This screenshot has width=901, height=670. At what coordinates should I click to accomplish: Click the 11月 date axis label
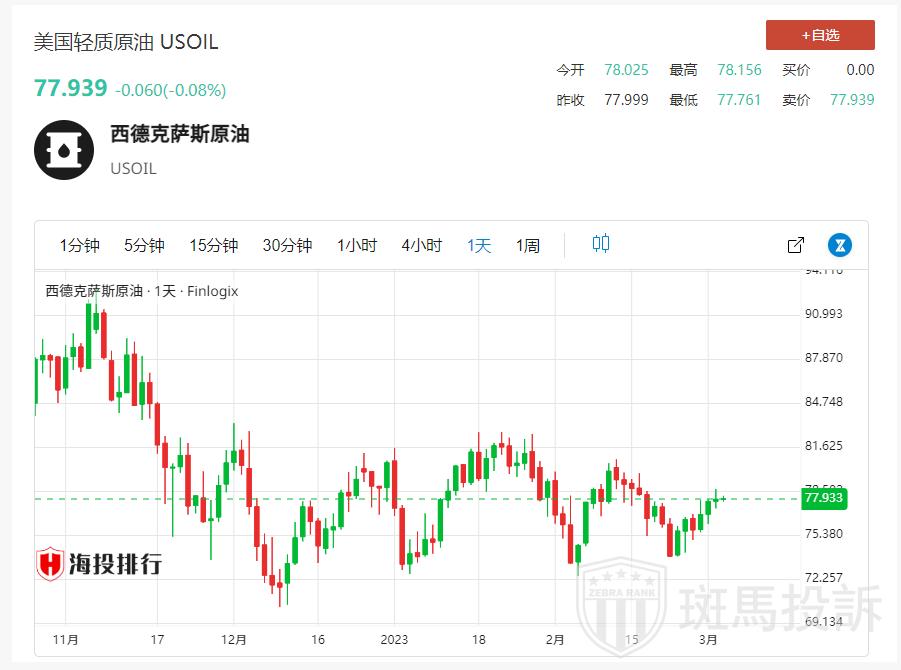click(x=66, y=640)
